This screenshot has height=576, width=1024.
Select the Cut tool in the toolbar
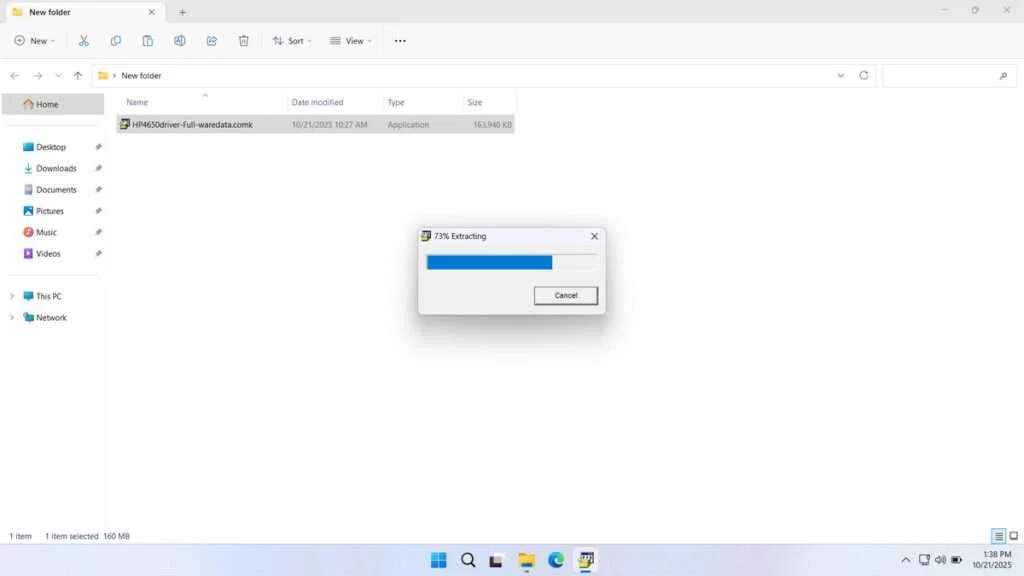pos(84,40)
